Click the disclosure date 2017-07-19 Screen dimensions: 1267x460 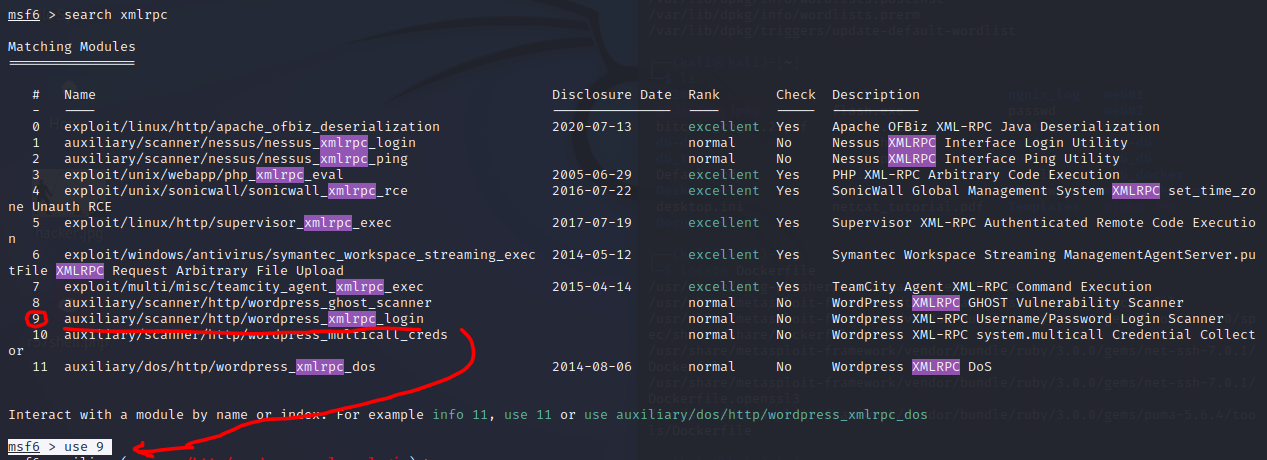click(592, 223)
